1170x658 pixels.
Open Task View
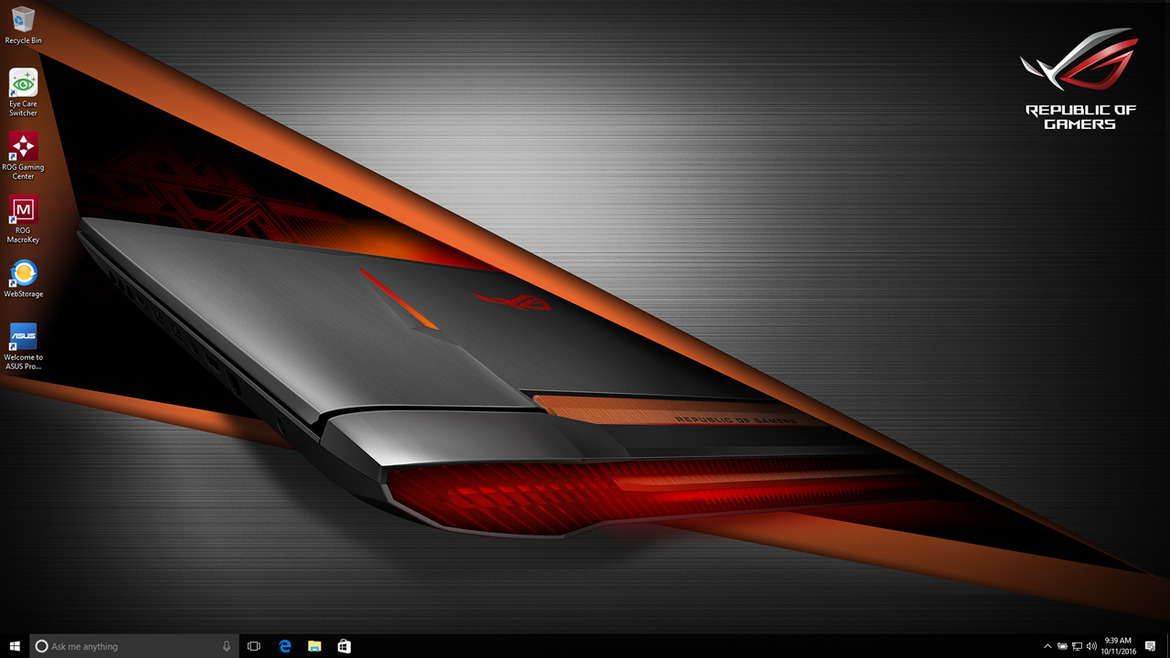254,646
